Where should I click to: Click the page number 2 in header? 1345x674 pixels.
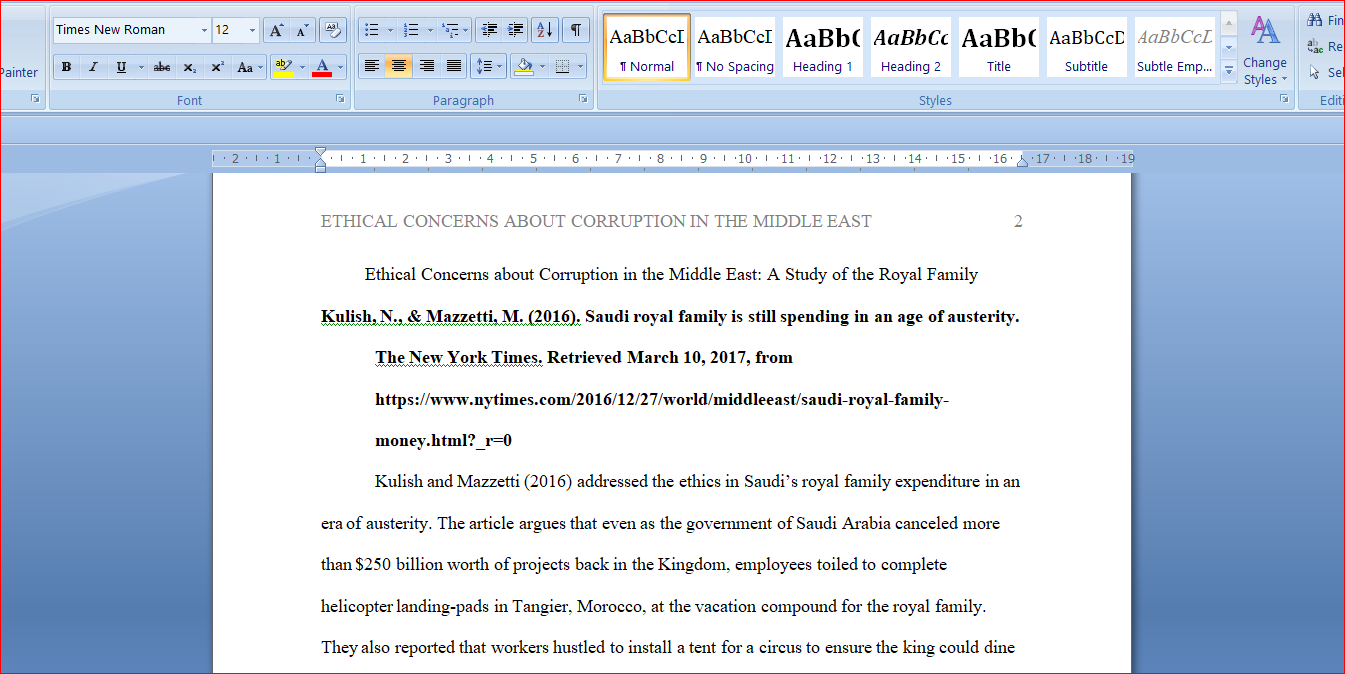[1018, 221]
